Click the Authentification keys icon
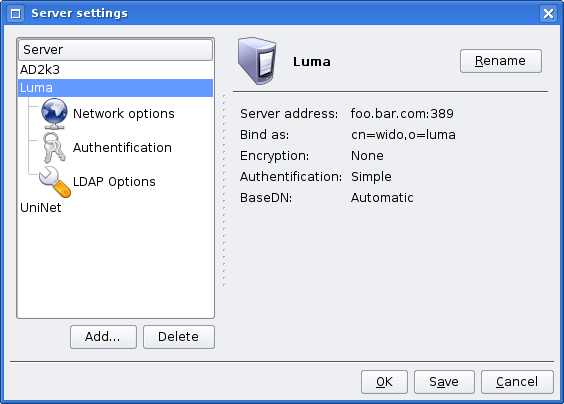This screenshot has width=564, height=404. [x=54, y=147]
